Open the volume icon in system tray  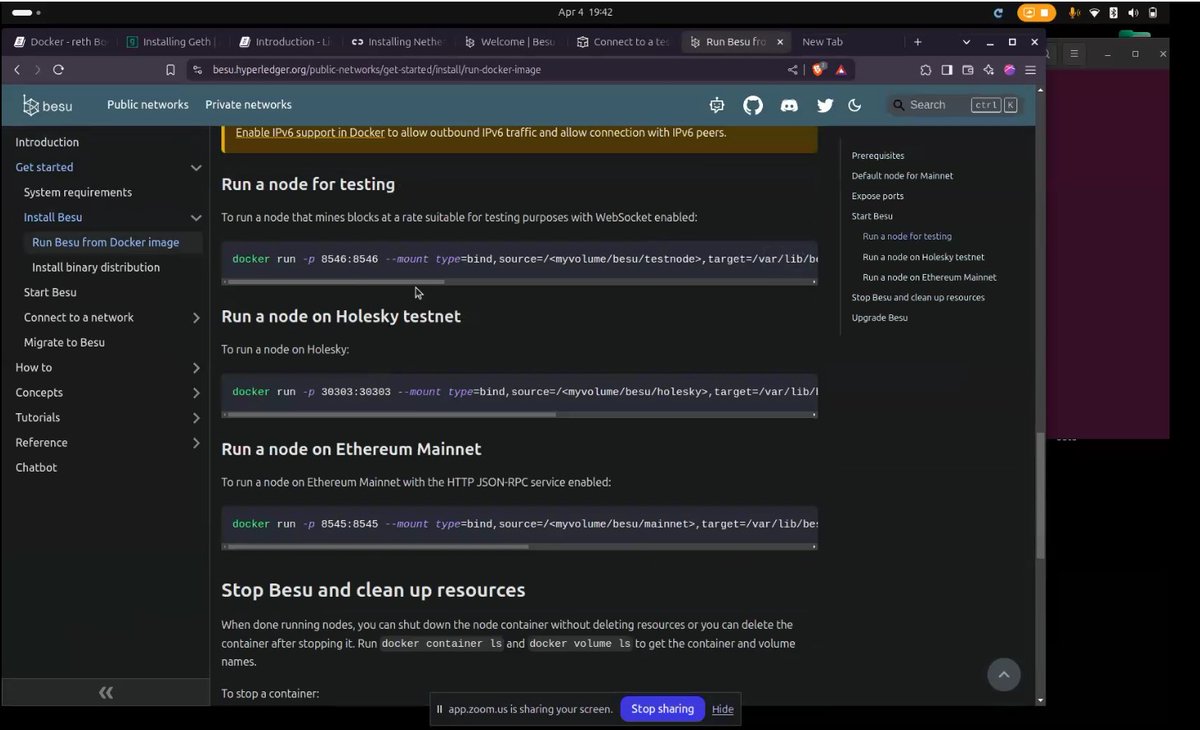[x=1133, y=13]
